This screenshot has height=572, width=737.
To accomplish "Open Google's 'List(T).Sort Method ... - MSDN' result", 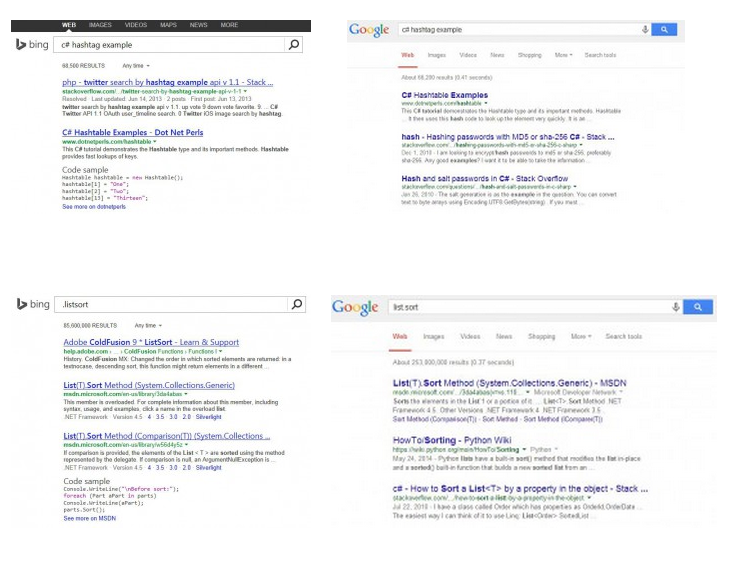I will pyautogui.click(x=510, y=383).
